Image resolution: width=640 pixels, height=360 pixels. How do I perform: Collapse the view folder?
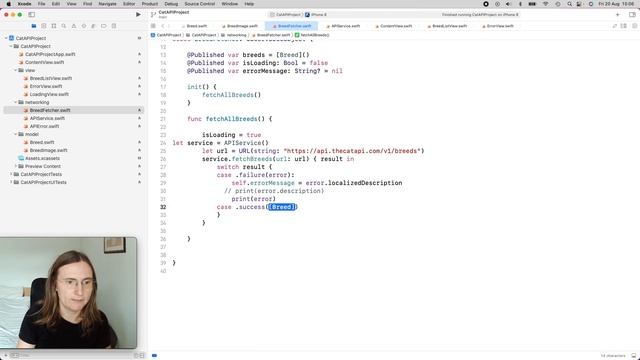[x=16, y=70]
